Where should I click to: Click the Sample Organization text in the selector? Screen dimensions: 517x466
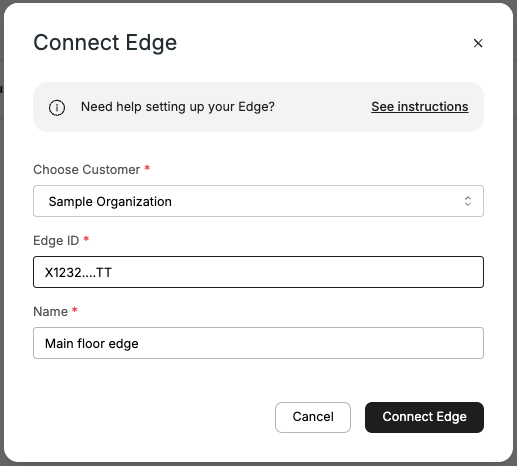coord(110,202)
